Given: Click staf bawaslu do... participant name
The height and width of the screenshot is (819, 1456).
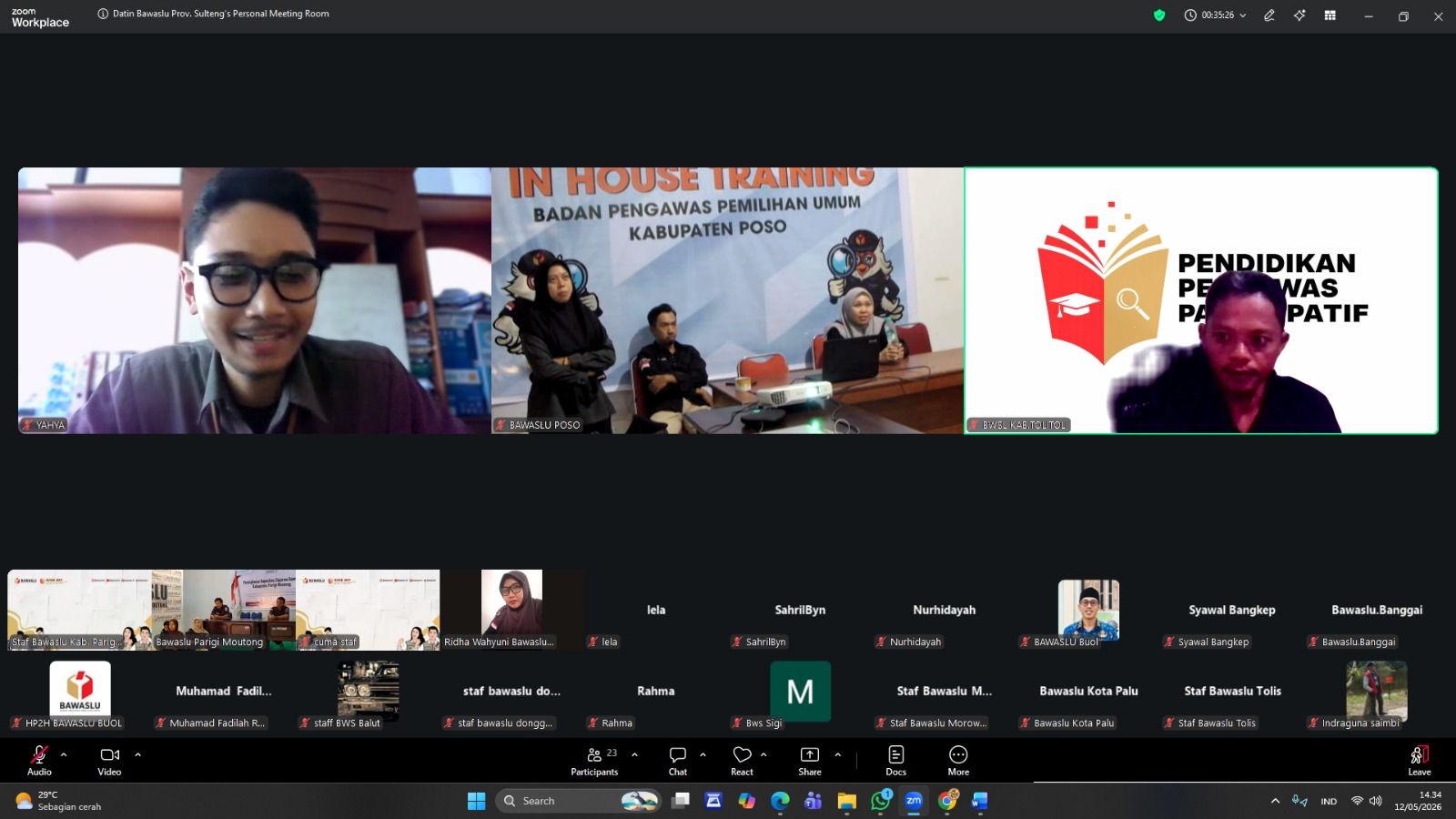Looking at the screenshot, I should (512, 691).
